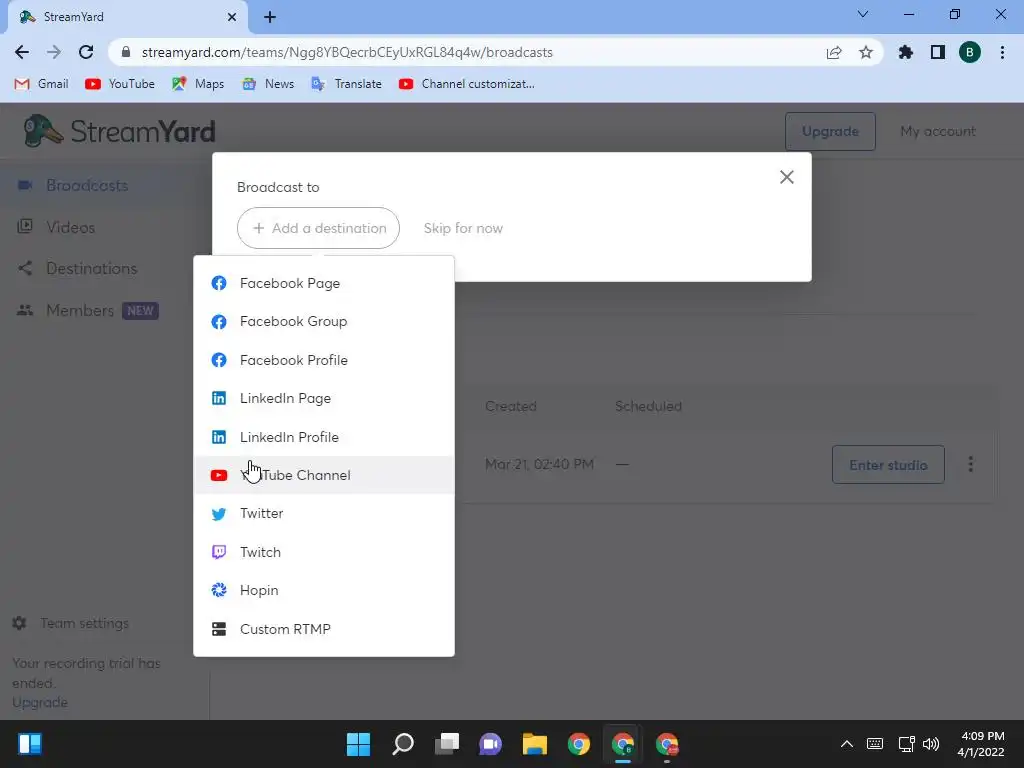1024x768 pixels.
Task: Open the Chrome extensions puzzle icon
Action: (x=905, y=52)
